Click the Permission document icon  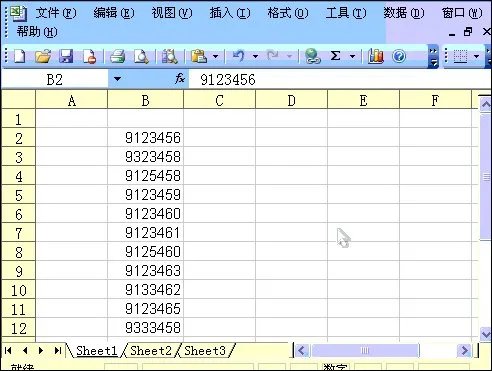89,56
